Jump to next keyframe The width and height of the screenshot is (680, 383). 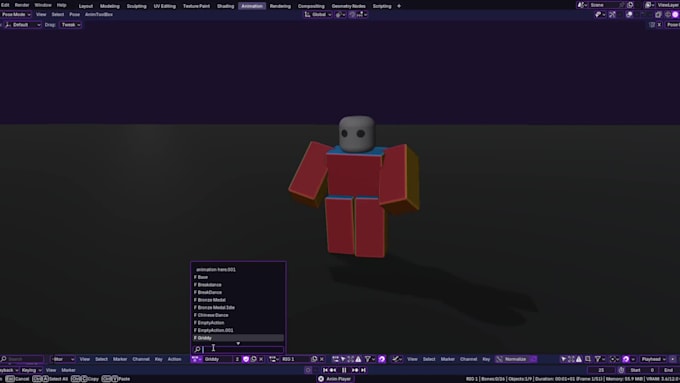point(355,370)
